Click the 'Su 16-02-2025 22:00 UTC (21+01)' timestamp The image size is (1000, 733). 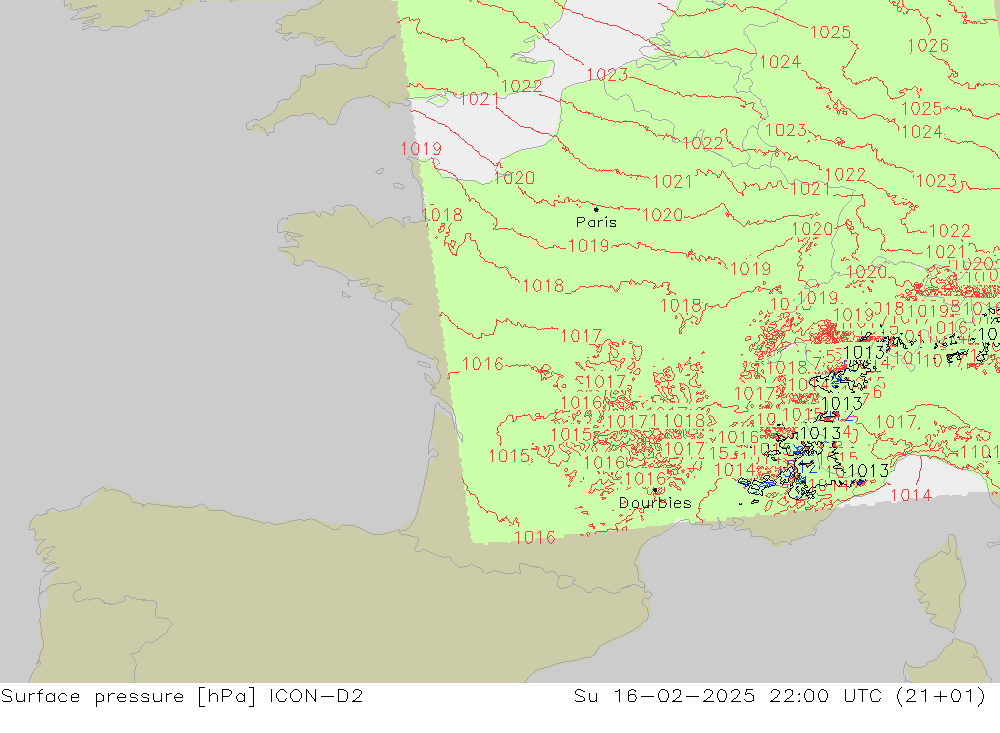coord(779,696)
